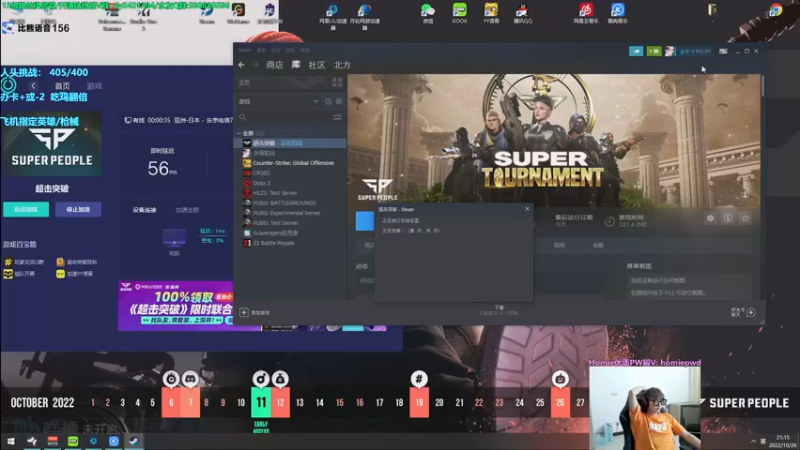Viewport: 800px width, 450px height.
Task: Open the advanced filter sliders icon
Action: (x=337, y=117)
